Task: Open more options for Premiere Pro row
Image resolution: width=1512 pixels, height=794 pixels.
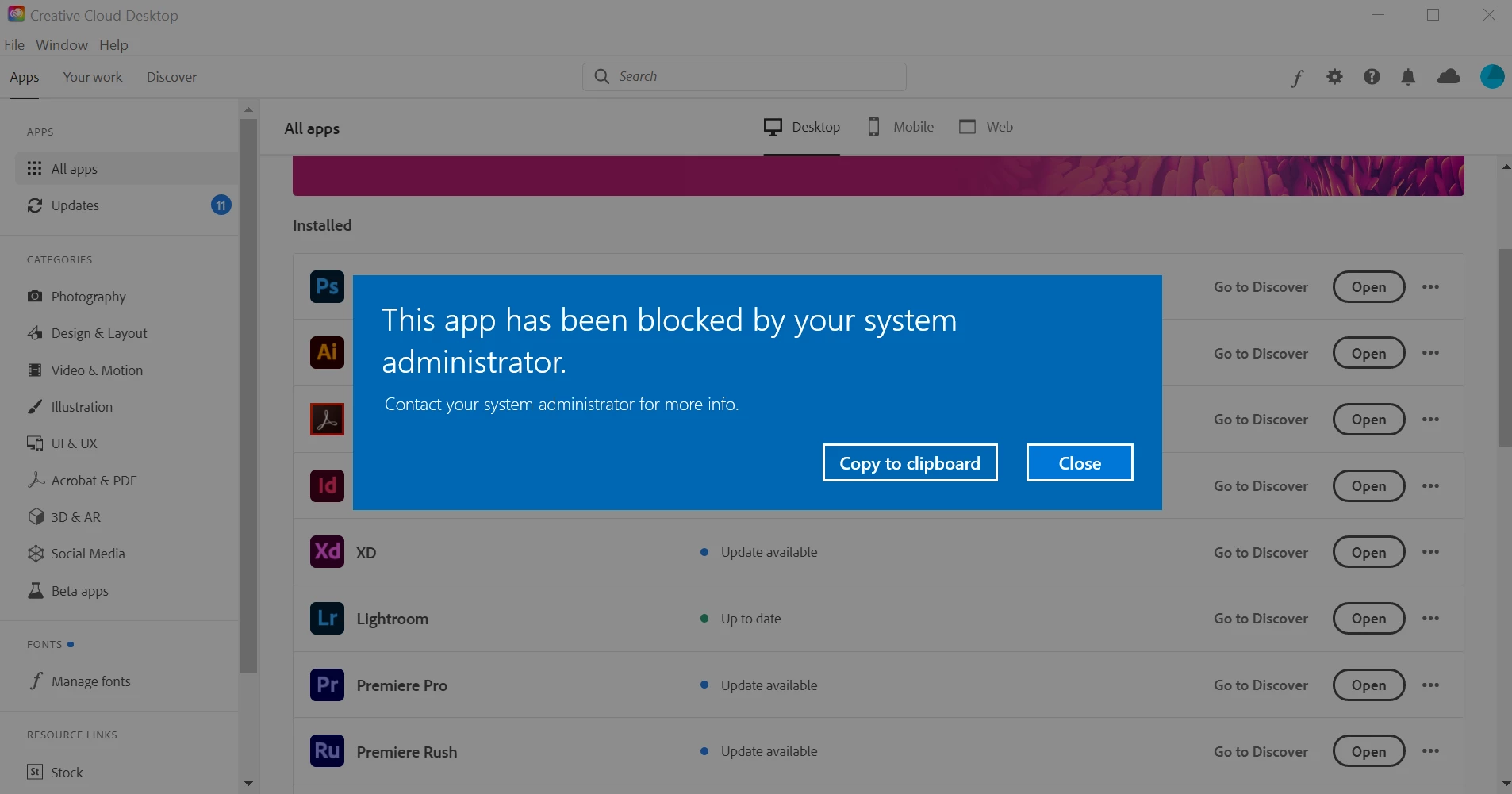Action: coord(1430,685)
